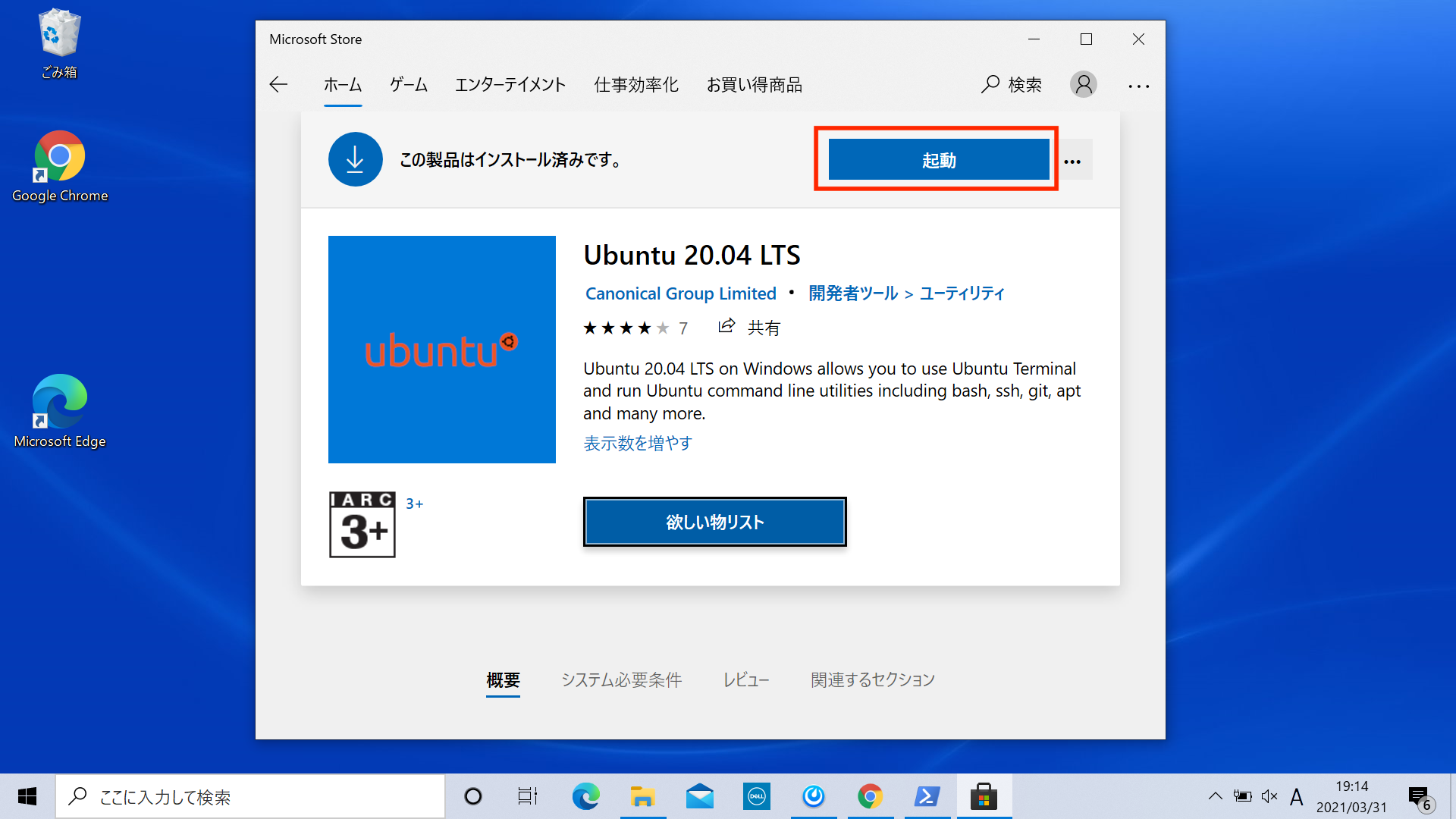The height and width of the screenshot is (819, 1456).
Task: Open the ホーム tab
Action: pos(343,85)
